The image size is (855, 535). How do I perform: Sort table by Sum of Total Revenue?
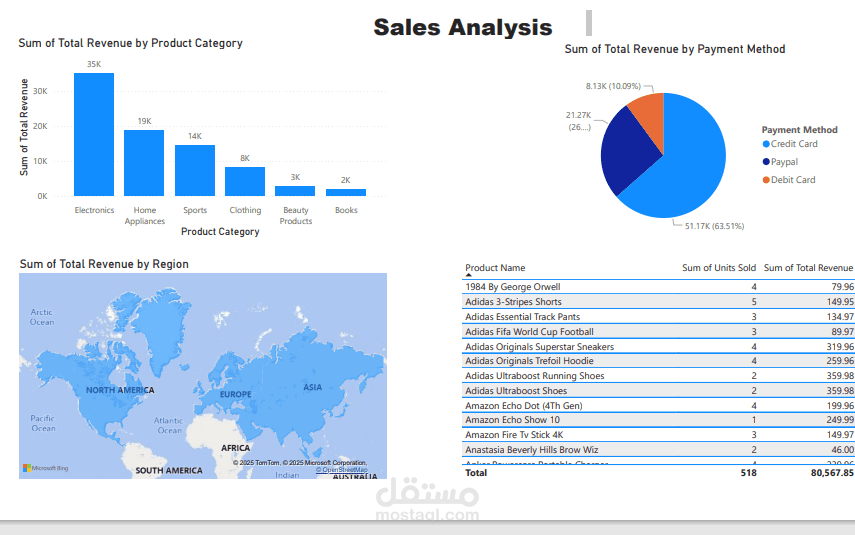click(x=808, y=268)
